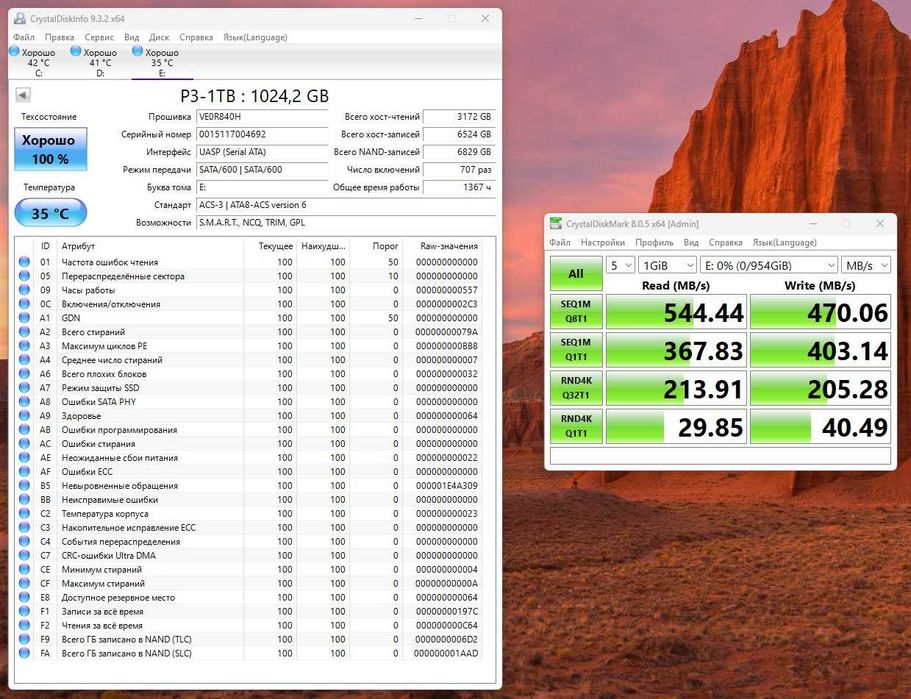Image resolution: width=911 pixels, height=699 pixels.
Task: Open Файл menu in CrystalDiskInfo
Action: 24,37
